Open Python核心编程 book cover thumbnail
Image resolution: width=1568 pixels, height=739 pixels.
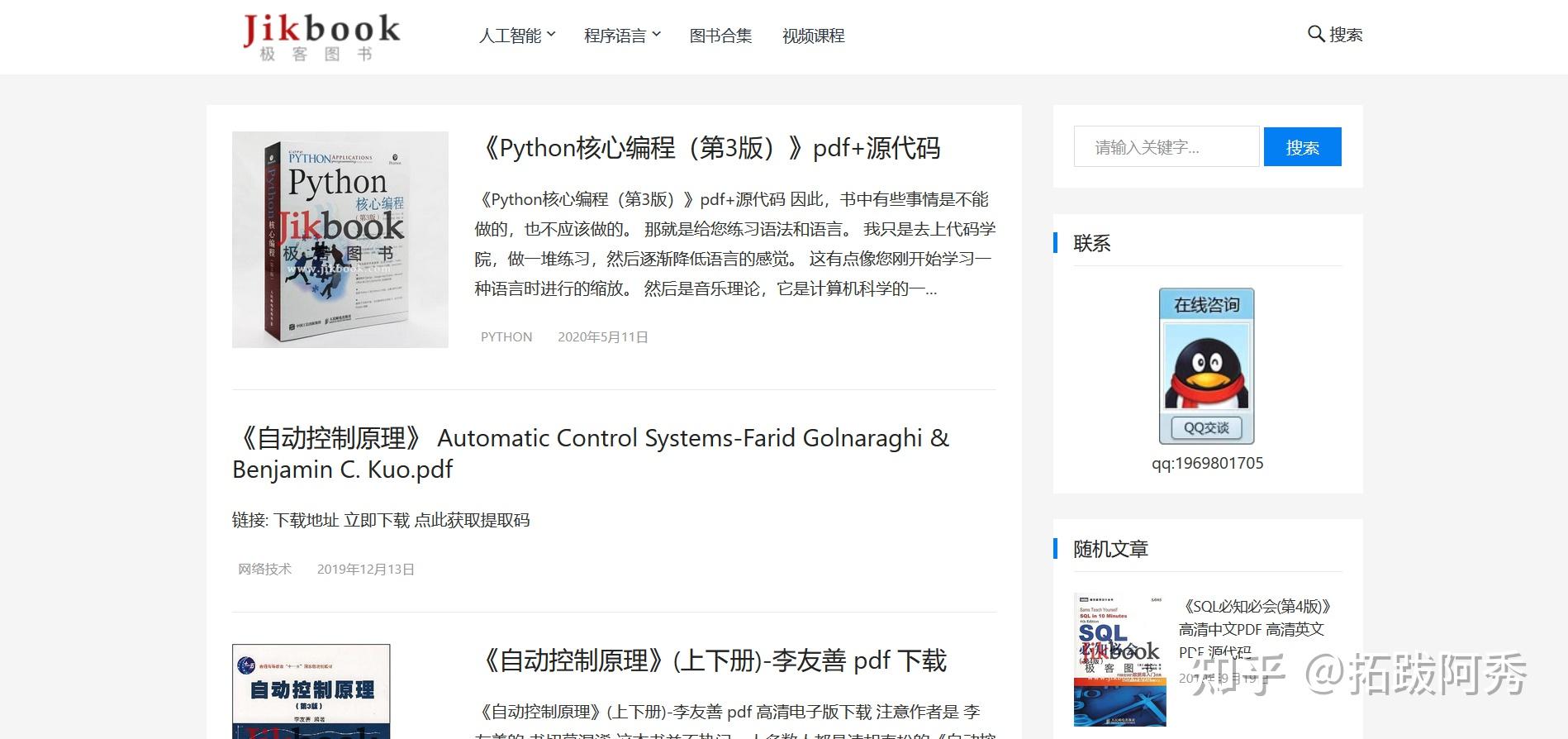tap(340, 240)
